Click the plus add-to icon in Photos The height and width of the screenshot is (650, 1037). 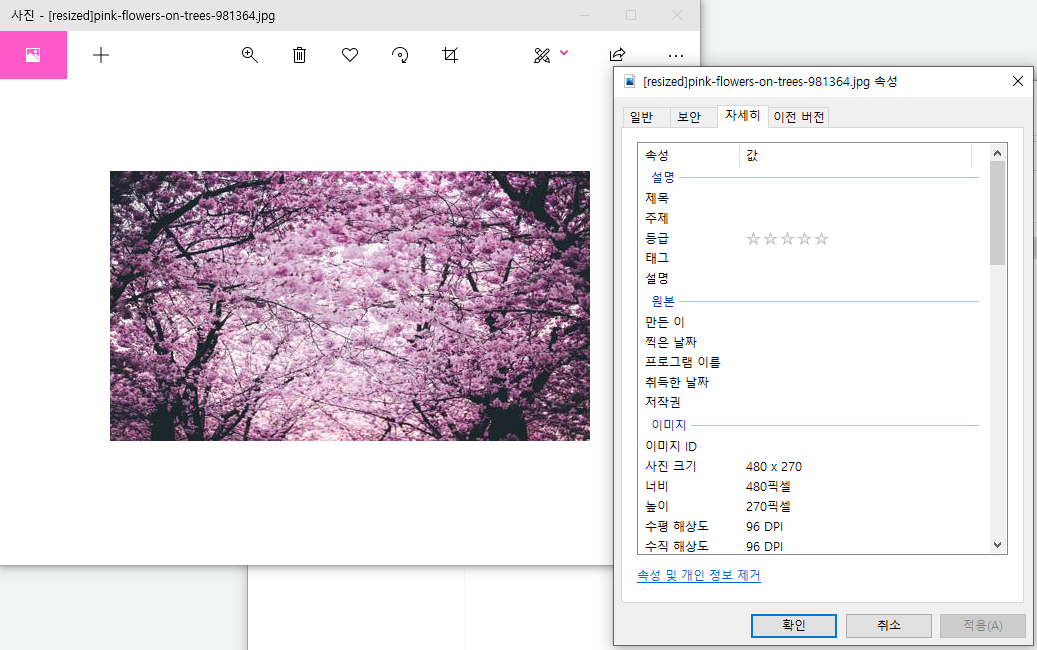click(101, 55)
